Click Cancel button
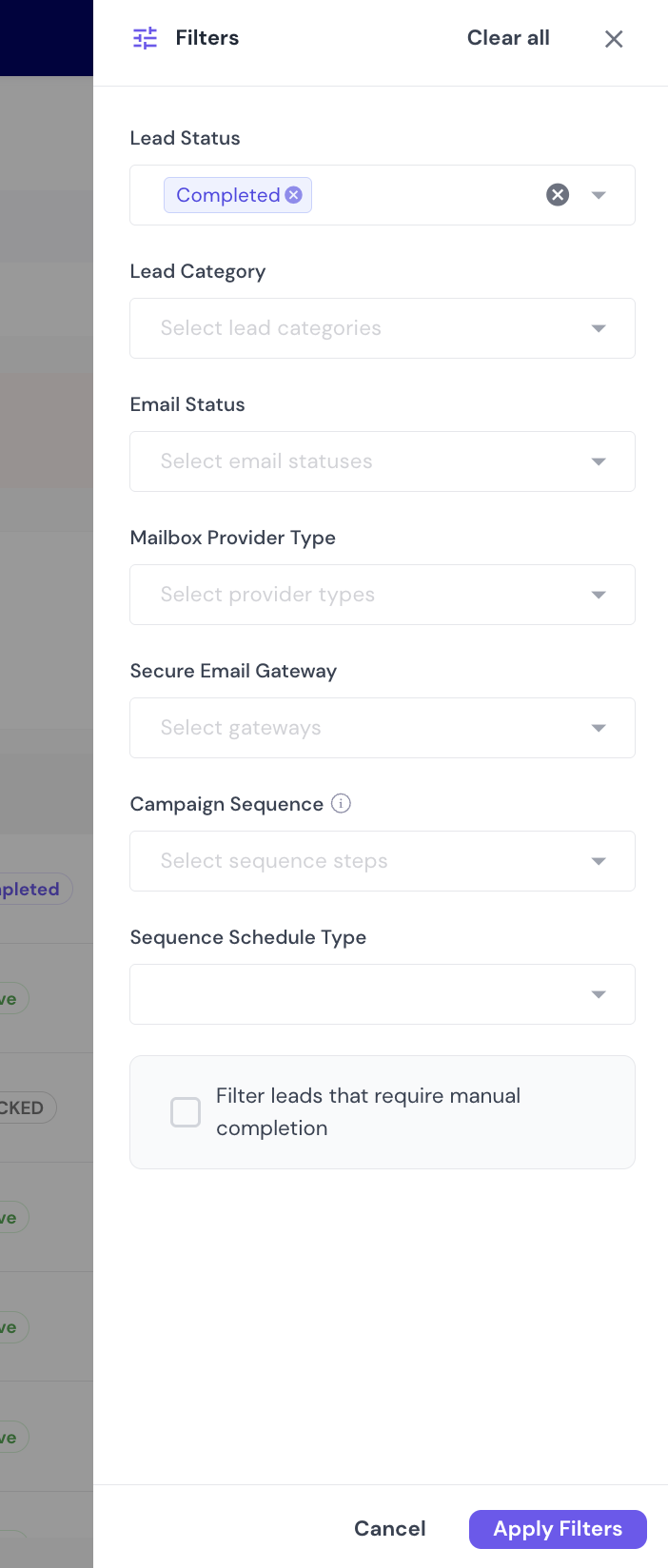 pyautogui.click(x=390, y=1528)
